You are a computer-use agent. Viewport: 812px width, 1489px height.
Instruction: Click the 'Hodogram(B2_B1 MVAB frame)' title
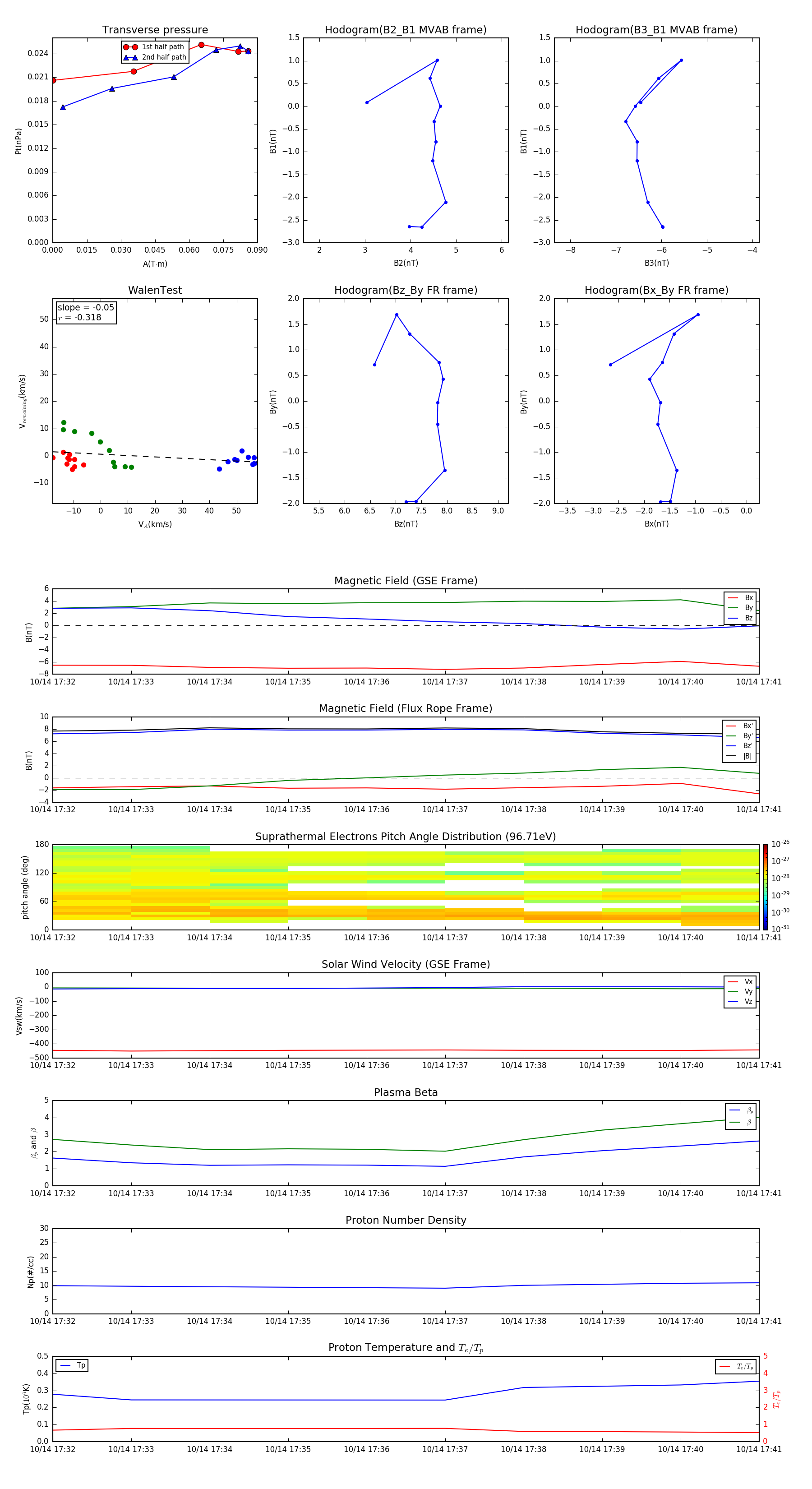tap(406, 30)
